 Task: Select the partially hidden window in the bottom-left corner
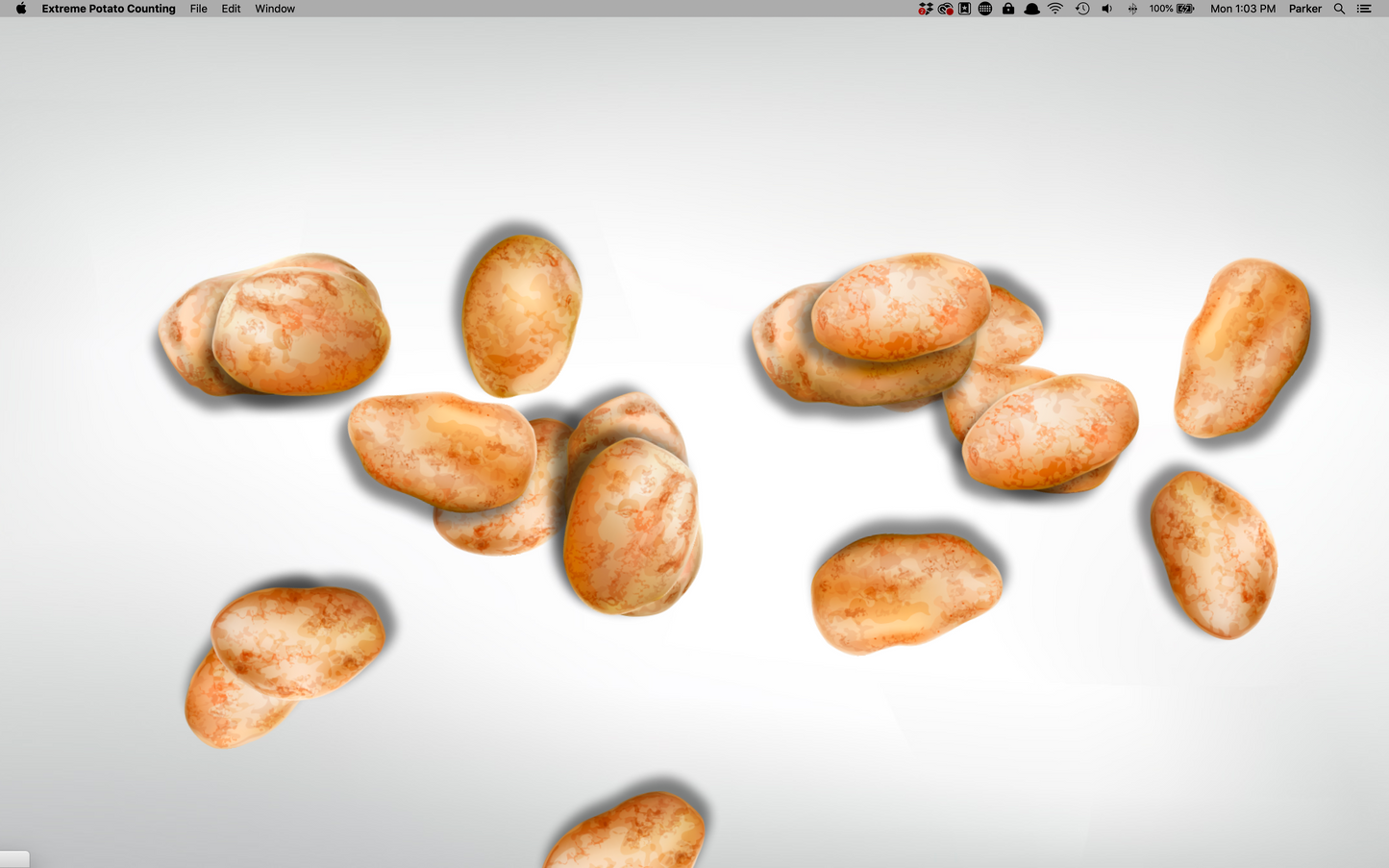pyautogui.click(x=12, y=858)
